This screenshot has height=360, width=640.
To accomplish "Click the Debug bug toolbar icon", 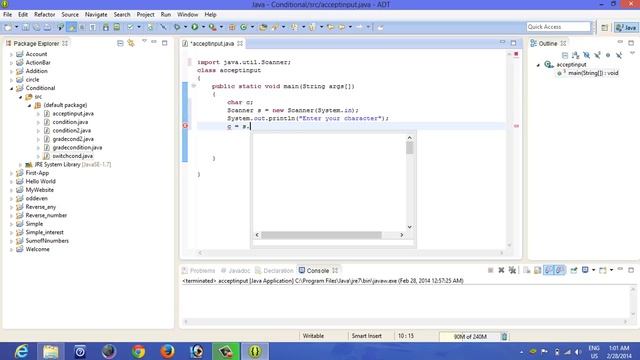I will click(177, 27).
